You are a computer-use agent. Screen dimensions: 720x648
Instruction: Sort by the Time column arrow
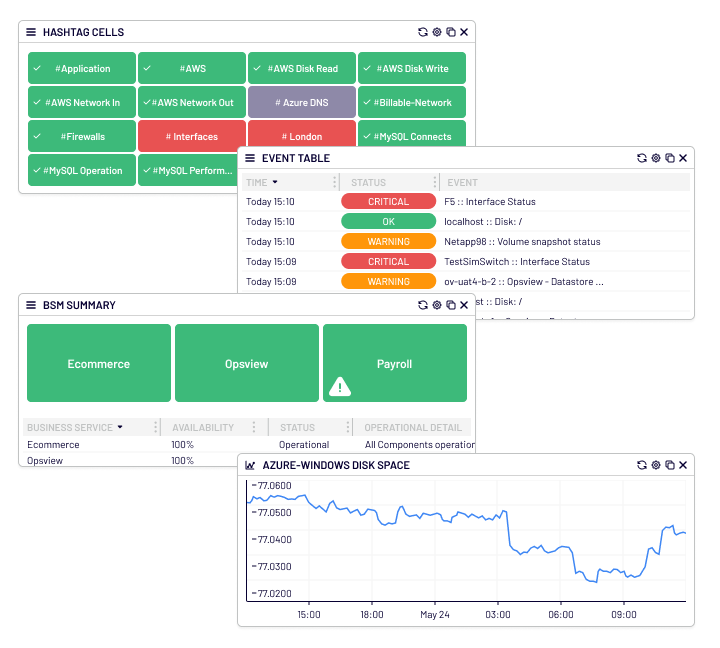pos(275,183)
